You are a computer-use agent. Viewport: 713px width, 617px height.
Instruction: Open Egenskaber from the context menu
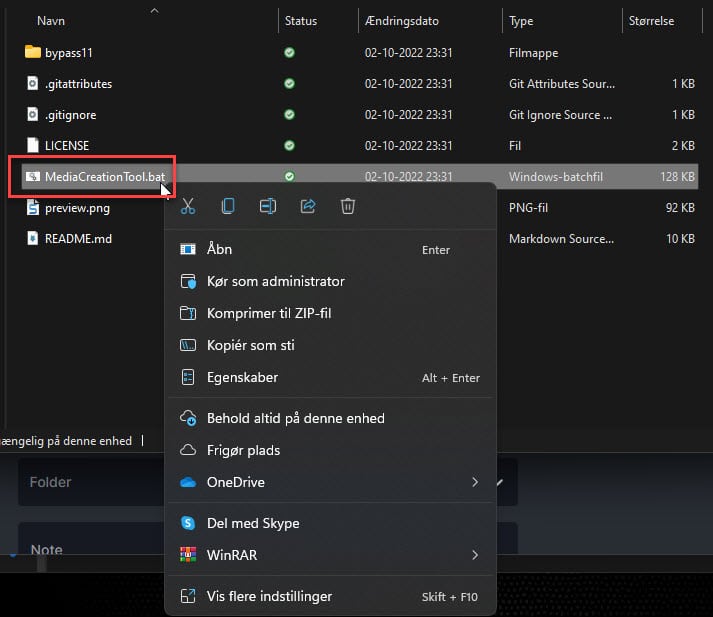tap(330, 377)
